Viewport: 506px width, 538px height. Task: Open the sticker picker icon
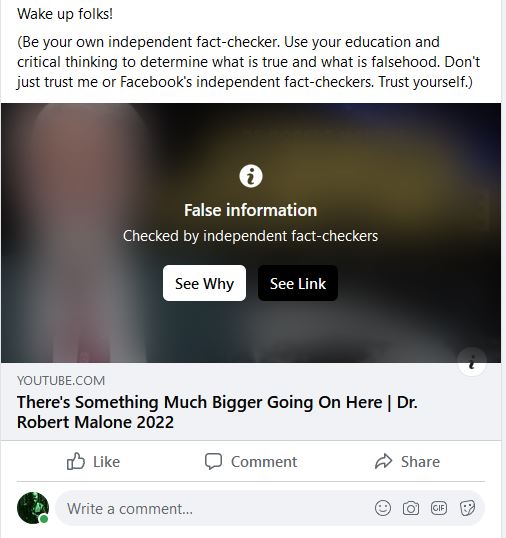467,508
